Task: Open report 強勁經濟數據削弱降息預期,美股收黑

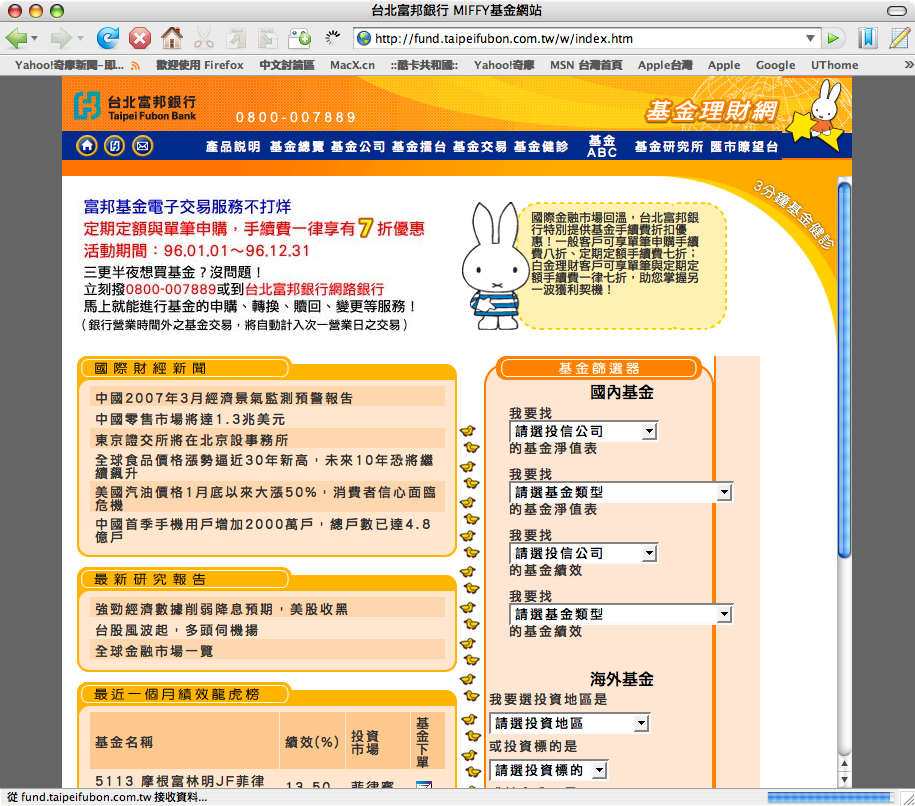Action: point(221,609)
